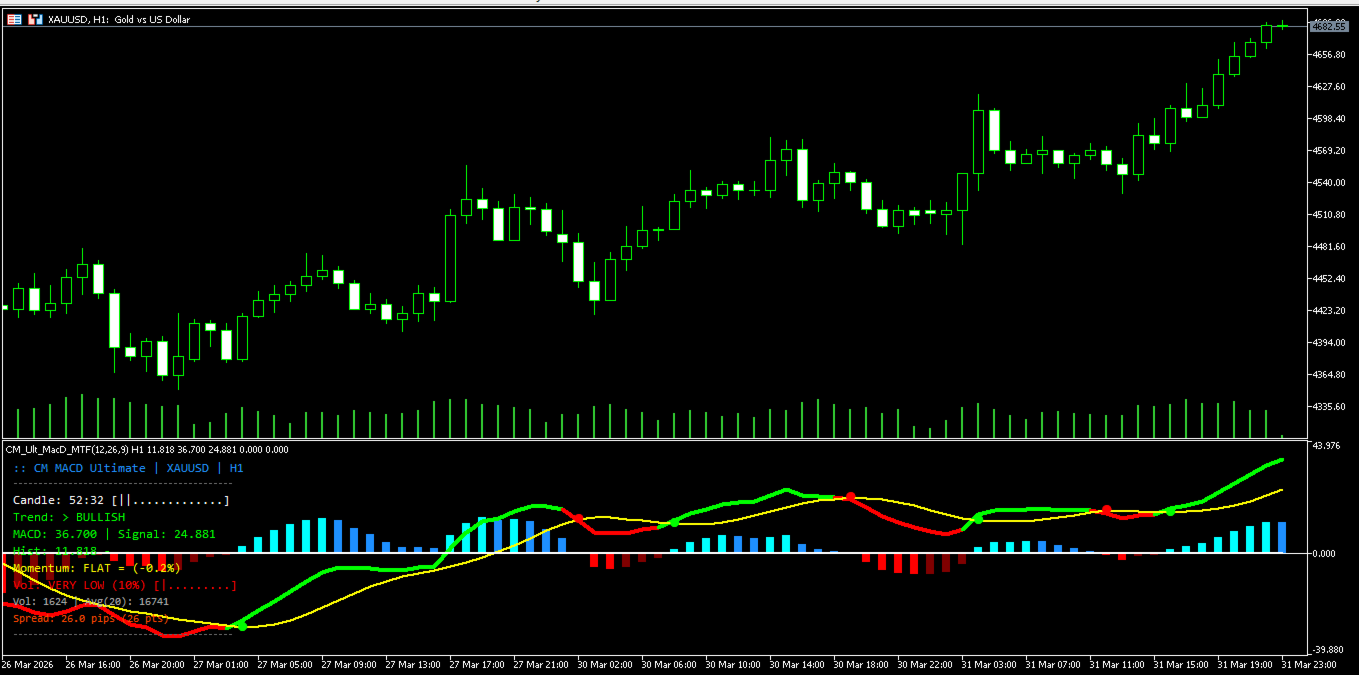Click the 4598.40 price axis label
The width and height of the screenshot is (1359, 675).
(1331, 119)
